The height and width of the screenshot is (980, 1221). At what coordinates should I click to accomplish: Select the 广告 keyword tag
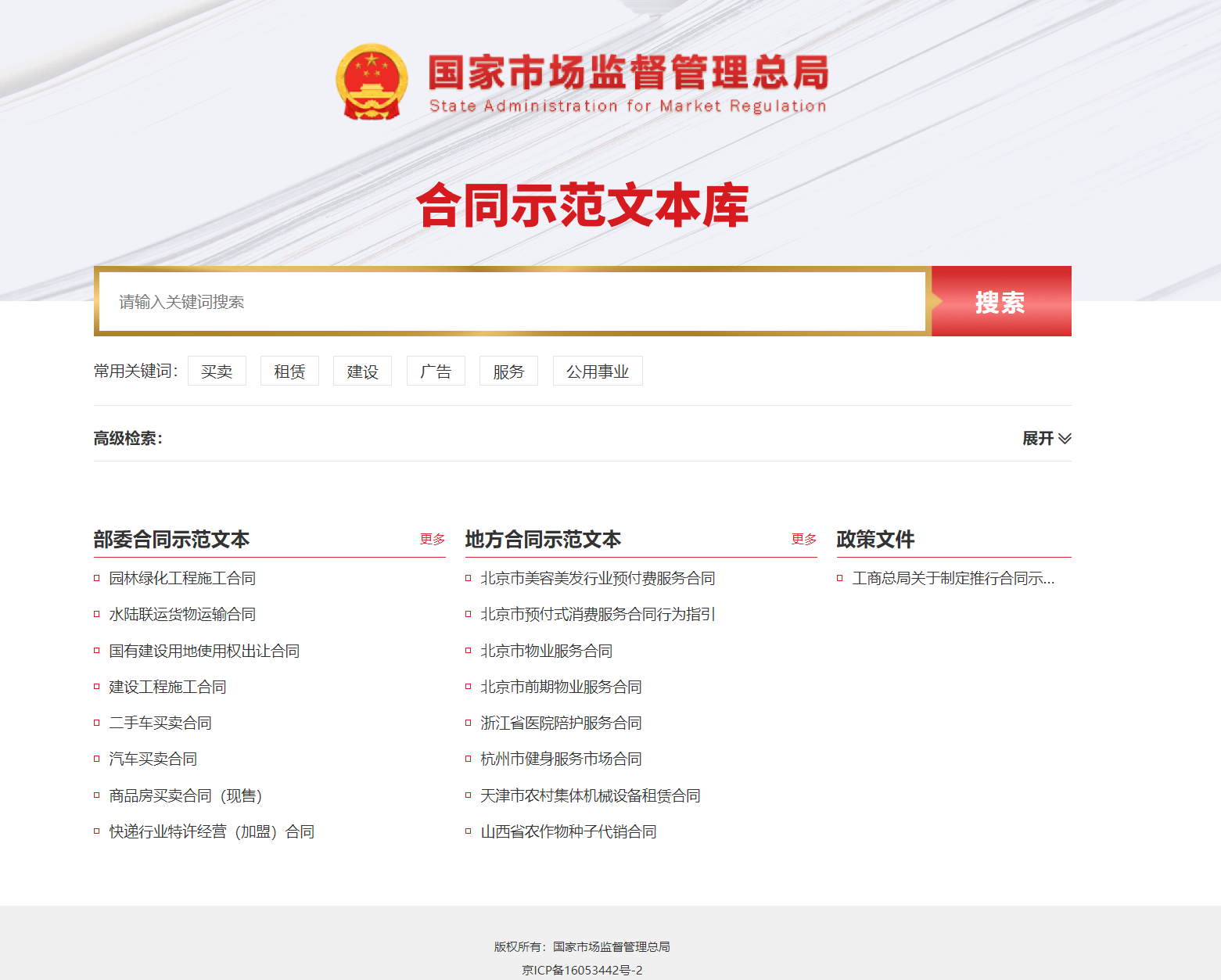(x=436, y=371)
